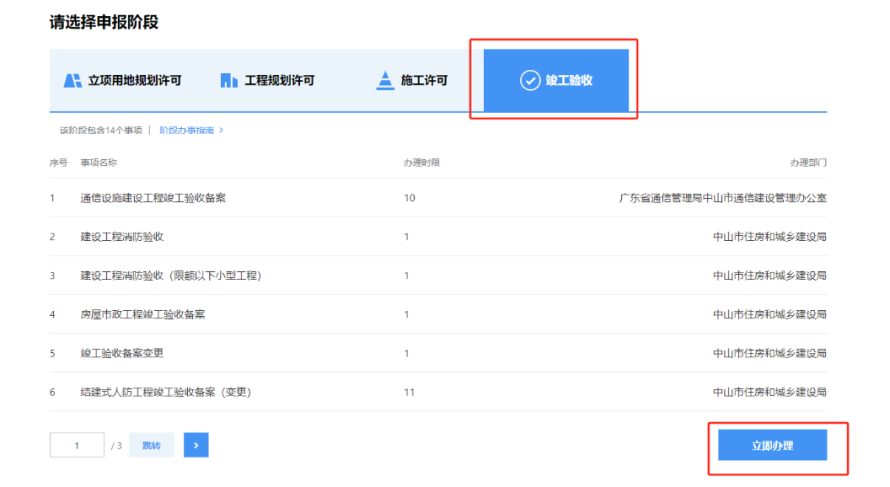The image size is (890, 487).
Task: Select 通信设施建设工程竣工验收备案 item
Action: [153, 198]
